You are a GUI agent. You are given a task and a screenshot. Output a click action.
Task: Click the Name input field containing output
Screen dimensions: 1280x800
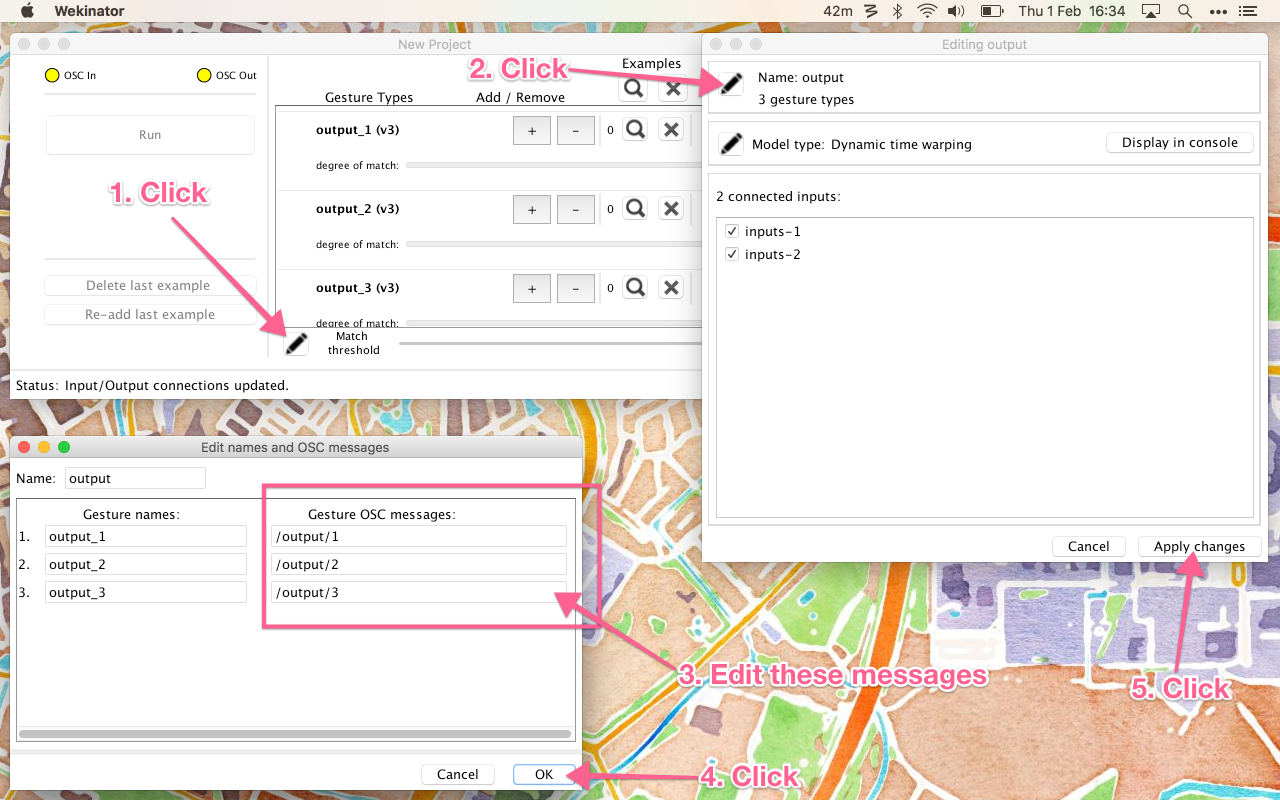pyautogui.click(x=135, y=478)
